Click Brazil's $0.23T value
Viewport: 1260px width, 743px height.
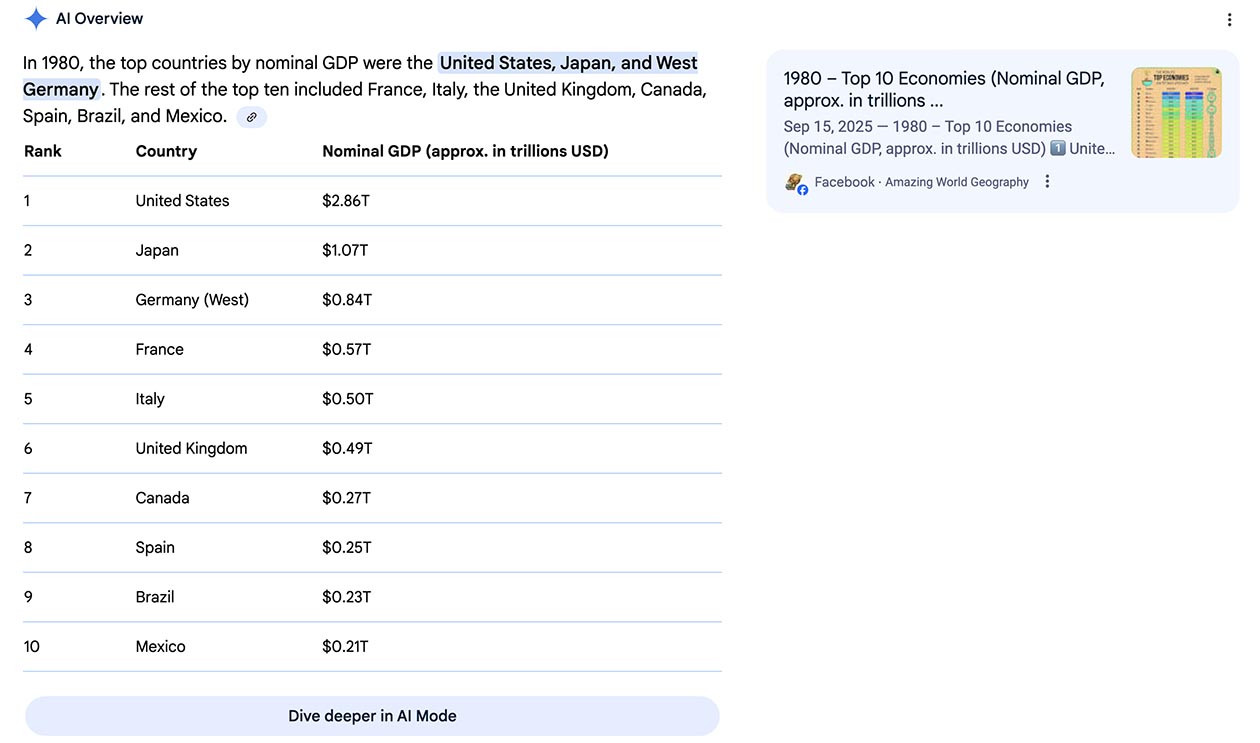[346, 597]
